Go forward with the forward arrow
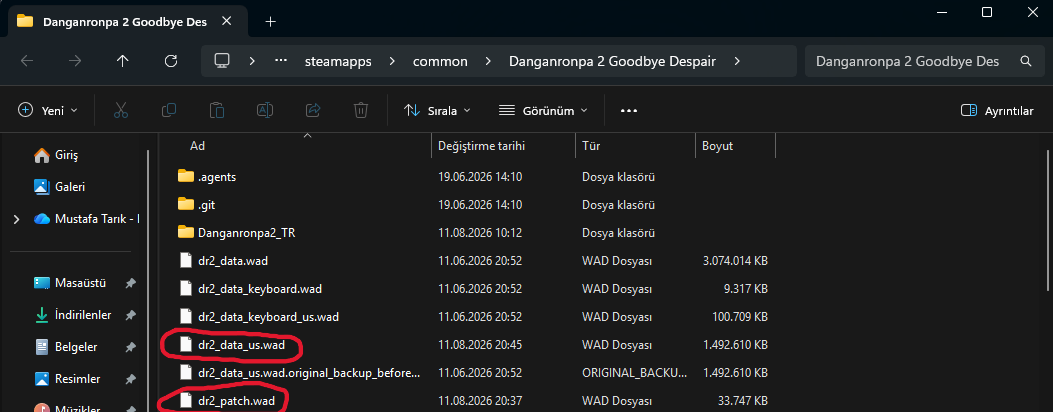Screen dimensions: 1053x412 pyautogui.click(x=75, y=61)
